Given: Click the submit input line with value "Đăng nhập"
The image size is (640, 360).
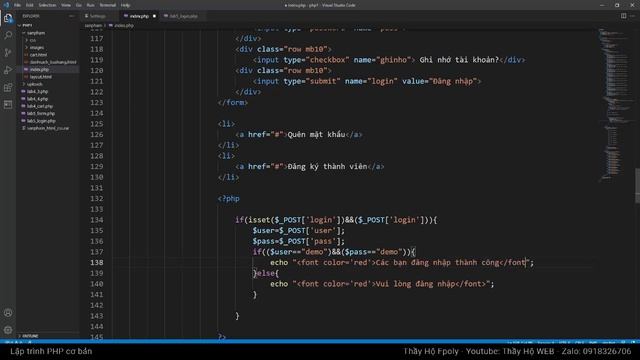Looking at the screenshot, I should pyautogui.click(x=367, y=81).
